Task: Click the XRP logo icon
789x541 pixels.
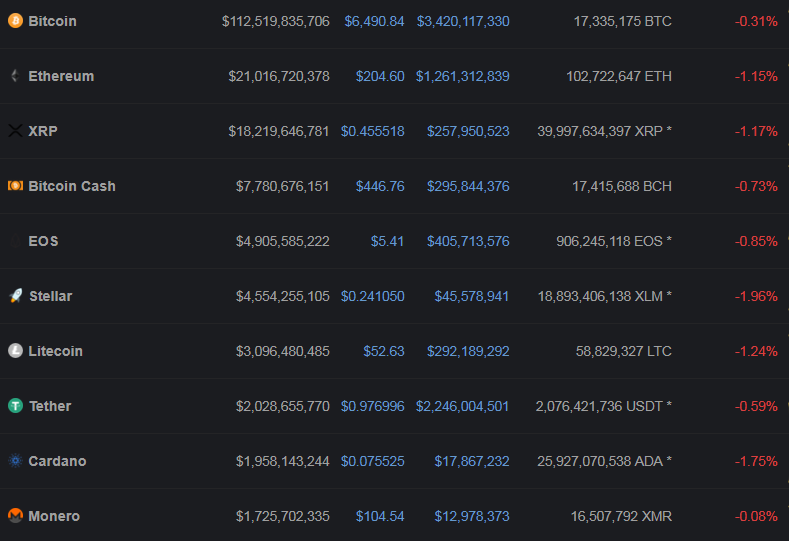Action: pyautogui.click(x=15, y=131)
